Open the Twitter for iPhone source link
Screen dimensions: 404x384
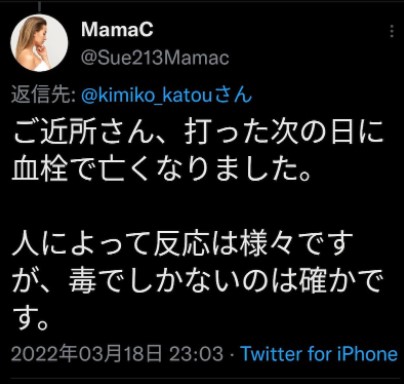click(319, 354)
